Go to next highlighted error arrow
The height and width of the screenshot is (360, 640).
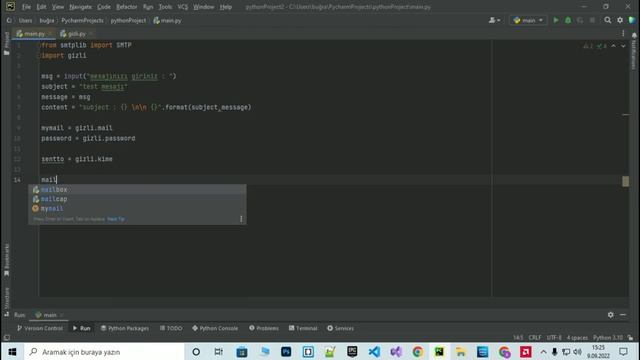623,46
